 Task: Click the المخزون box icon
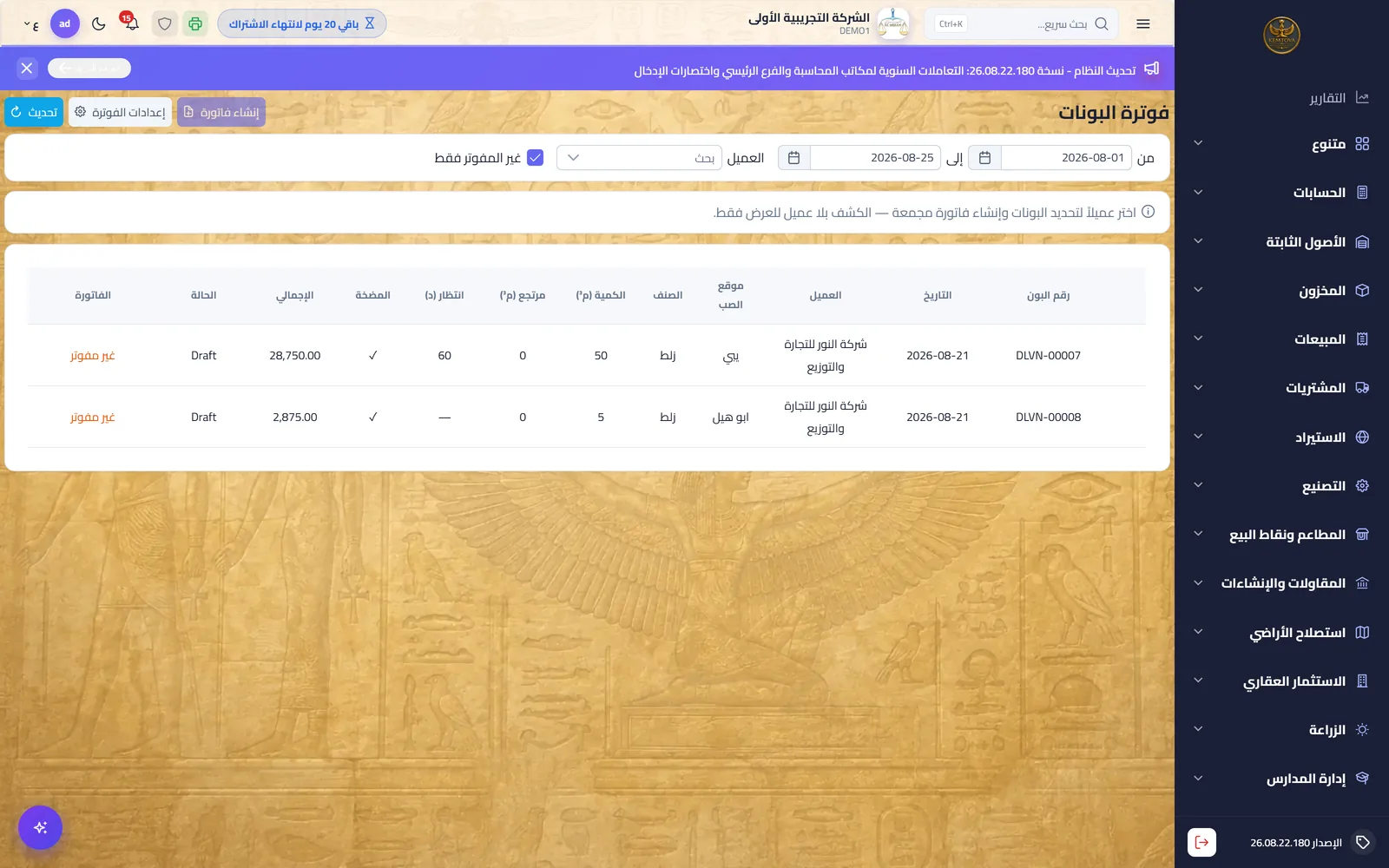coord(1362,291)
